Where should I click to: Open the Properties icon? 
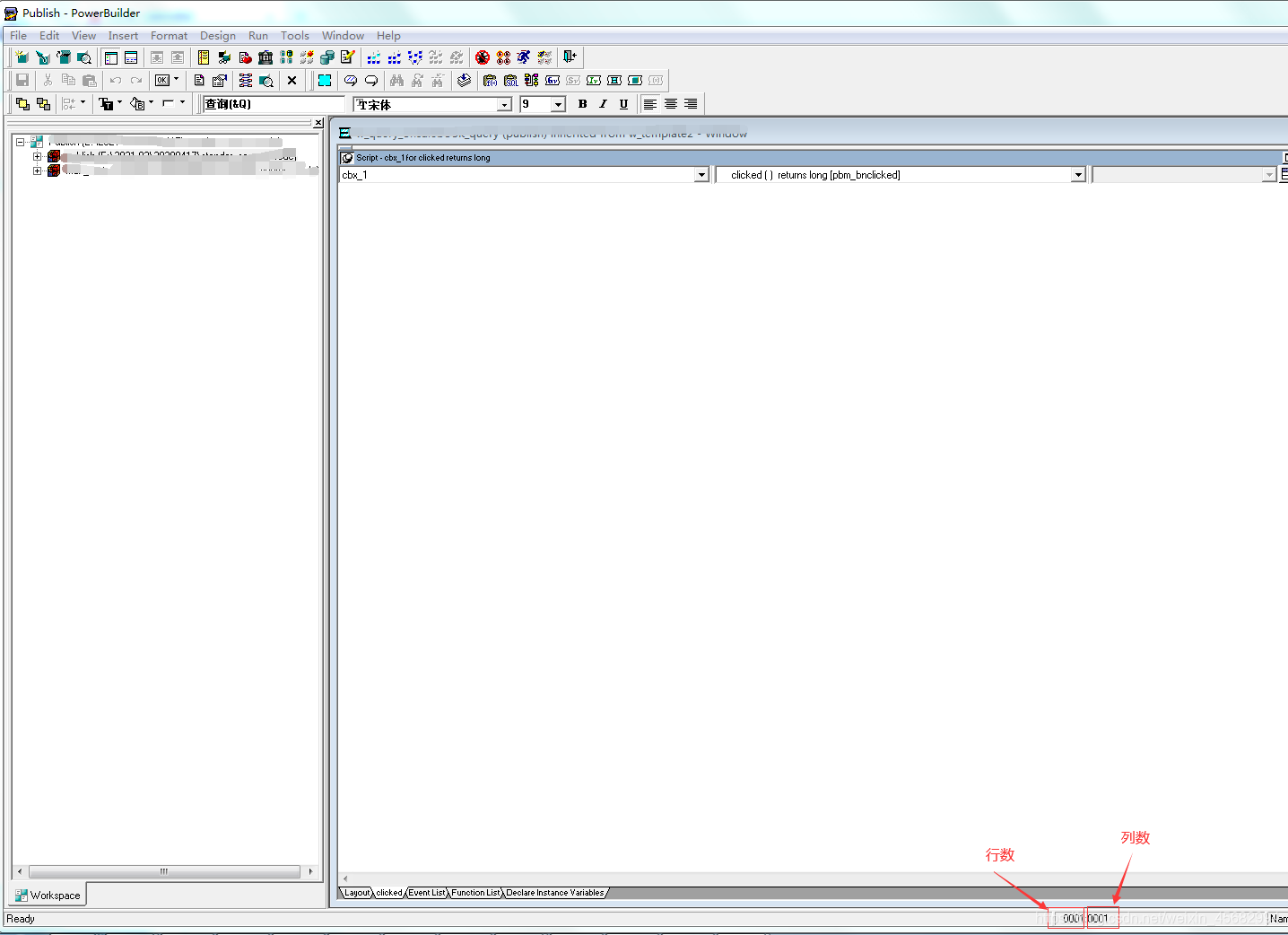pos(220,81)
